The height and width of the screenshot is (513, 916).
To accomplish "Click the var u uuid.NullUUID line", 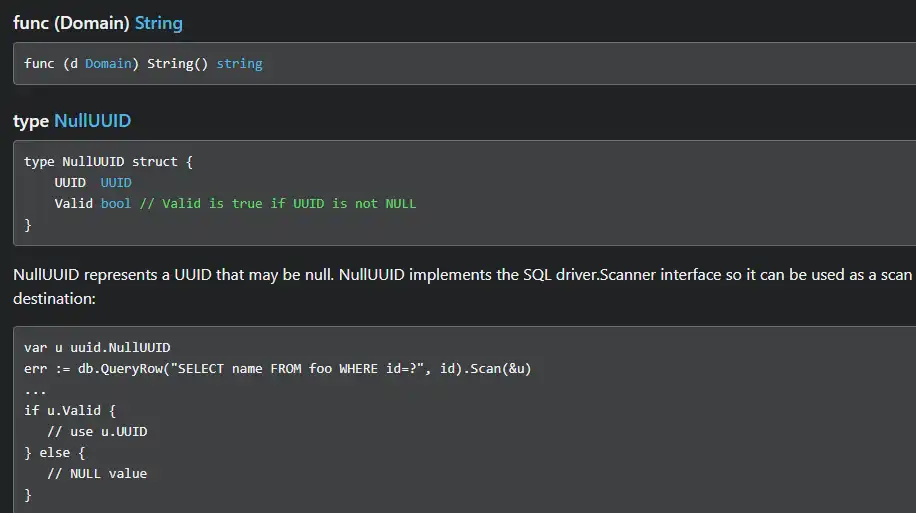I will tap(97, 347).
